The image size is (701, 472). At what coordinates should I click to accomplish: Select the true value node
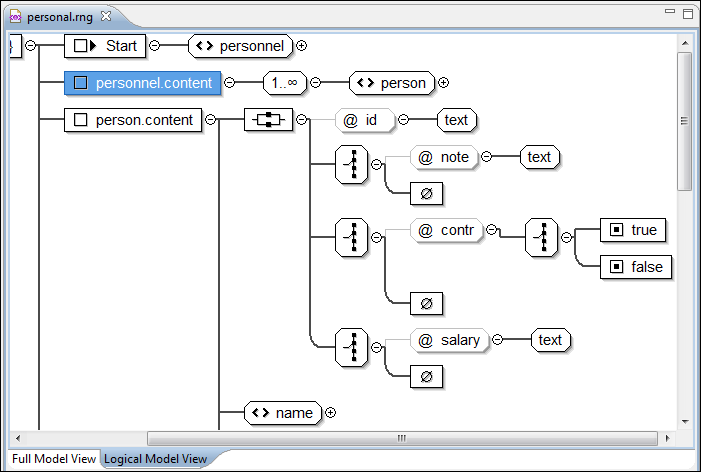coord(633,230)
